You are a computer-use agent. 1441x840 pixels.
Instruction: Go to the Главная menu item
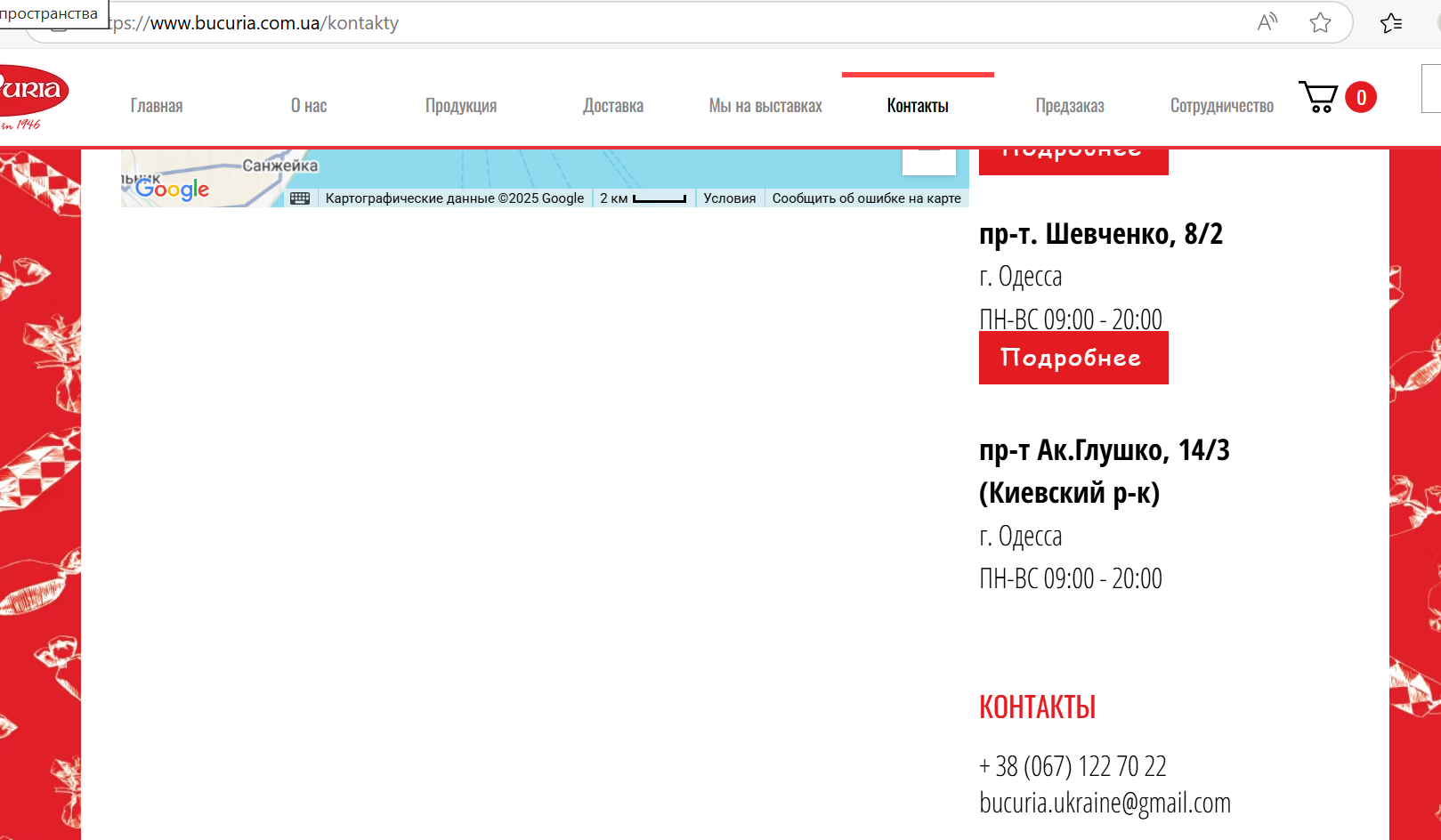pos(157,106)
